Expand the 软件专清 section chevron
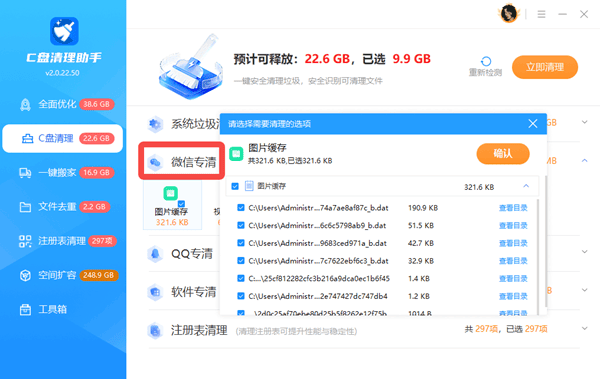Viewport: 600px width, 379px height. (x=584, y=290)
